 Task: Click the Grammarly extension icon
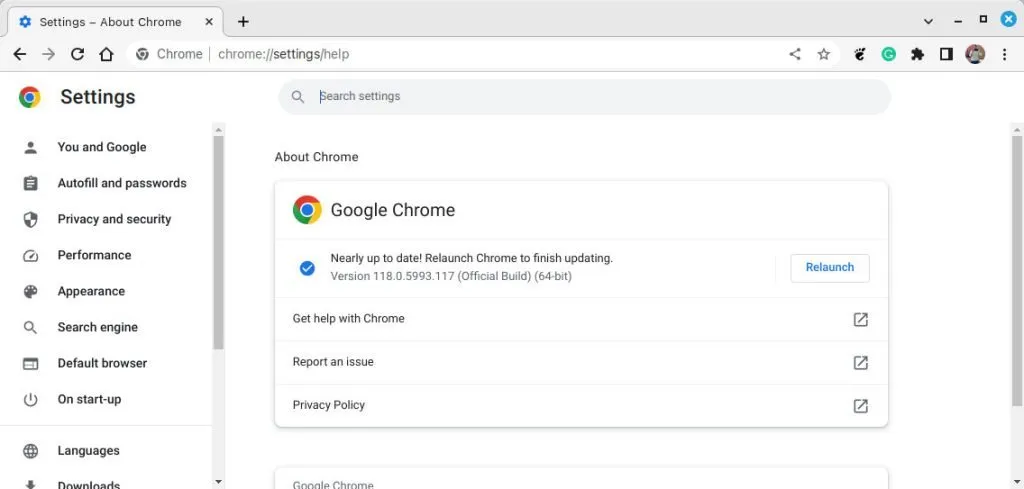(x=889, y=54)
